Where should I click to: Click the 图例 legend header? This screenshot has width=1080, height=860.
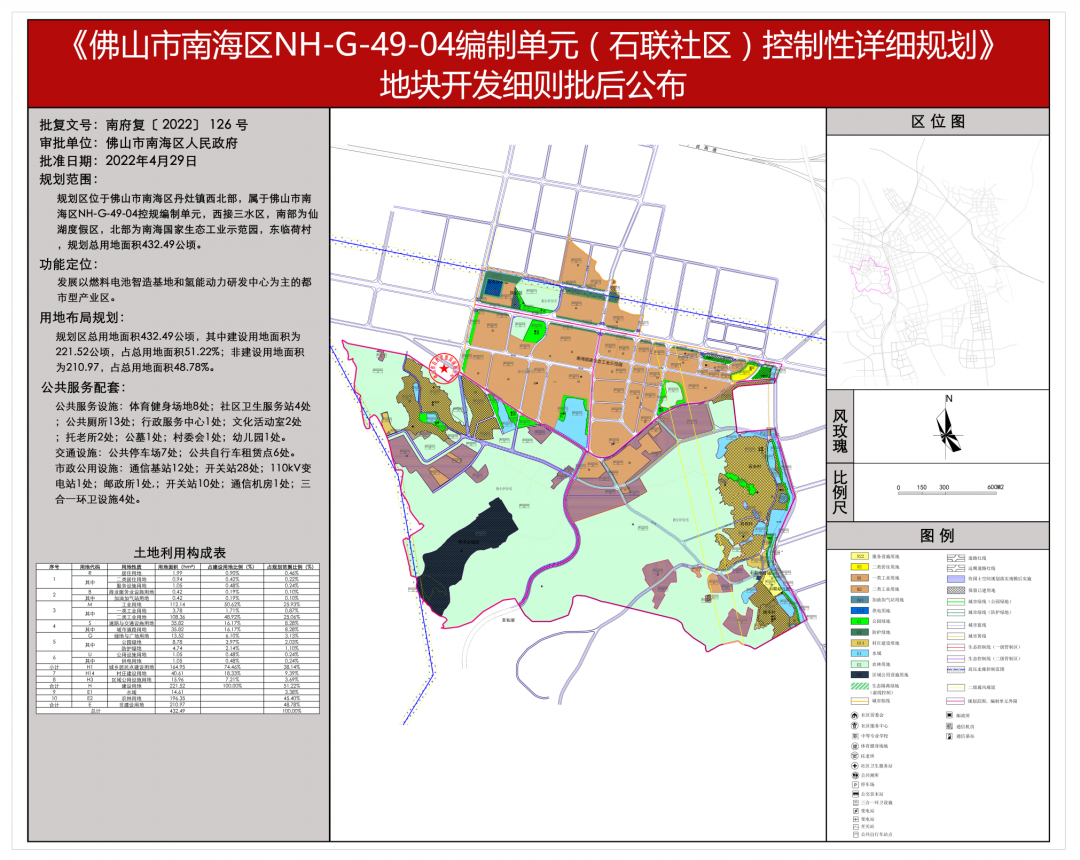tap(938, 535)
